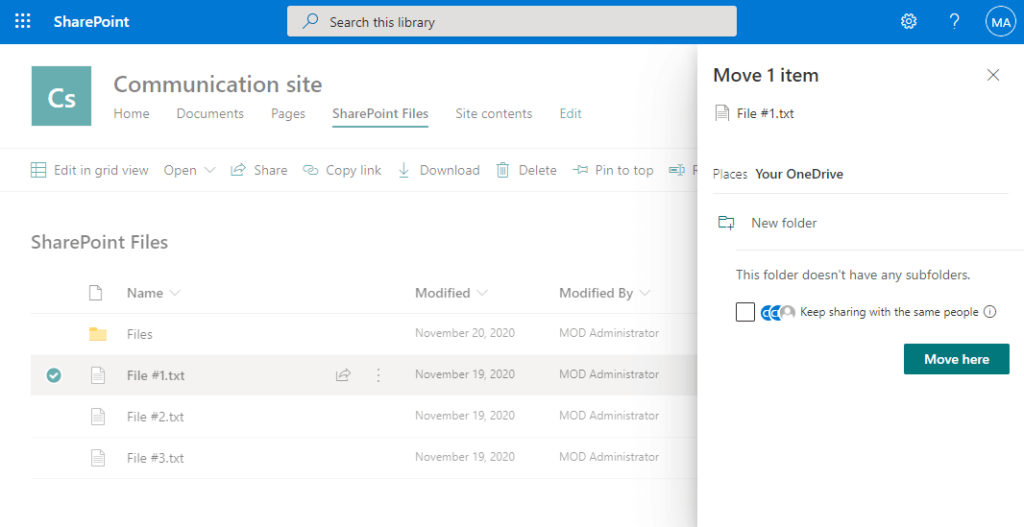Click the New folder icon
The image size is (1024, 527).
pyautogui.click(x=726, y=223)
